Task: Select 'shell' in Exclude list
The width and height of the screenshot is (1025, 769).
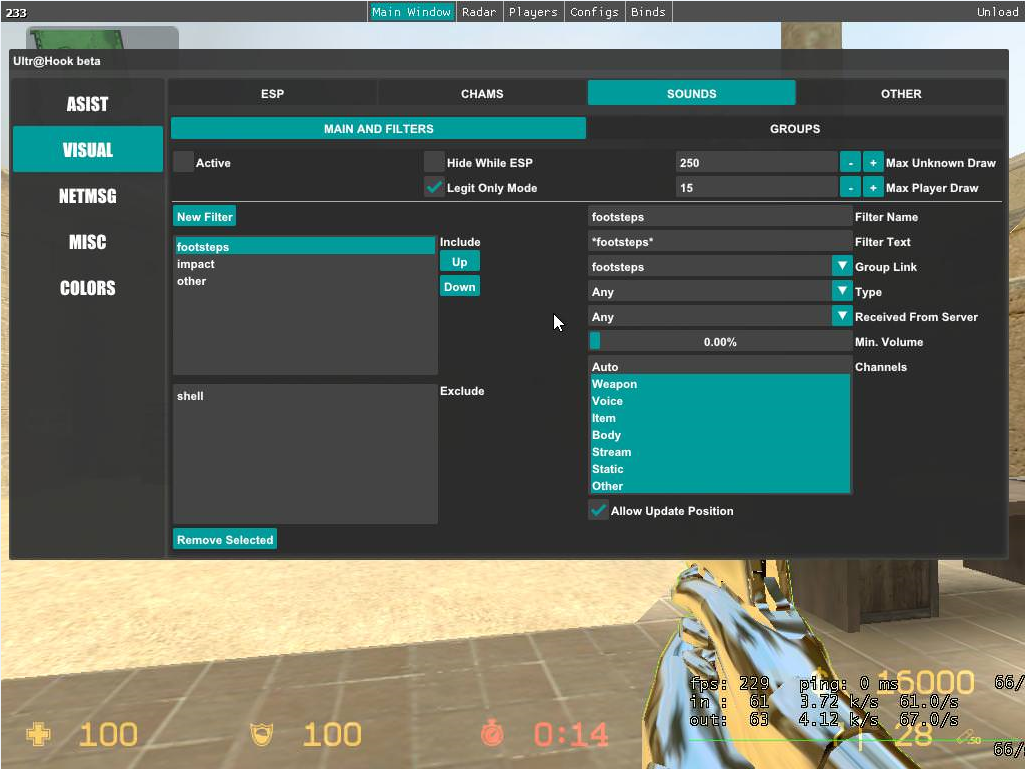Action: [305, 396]
